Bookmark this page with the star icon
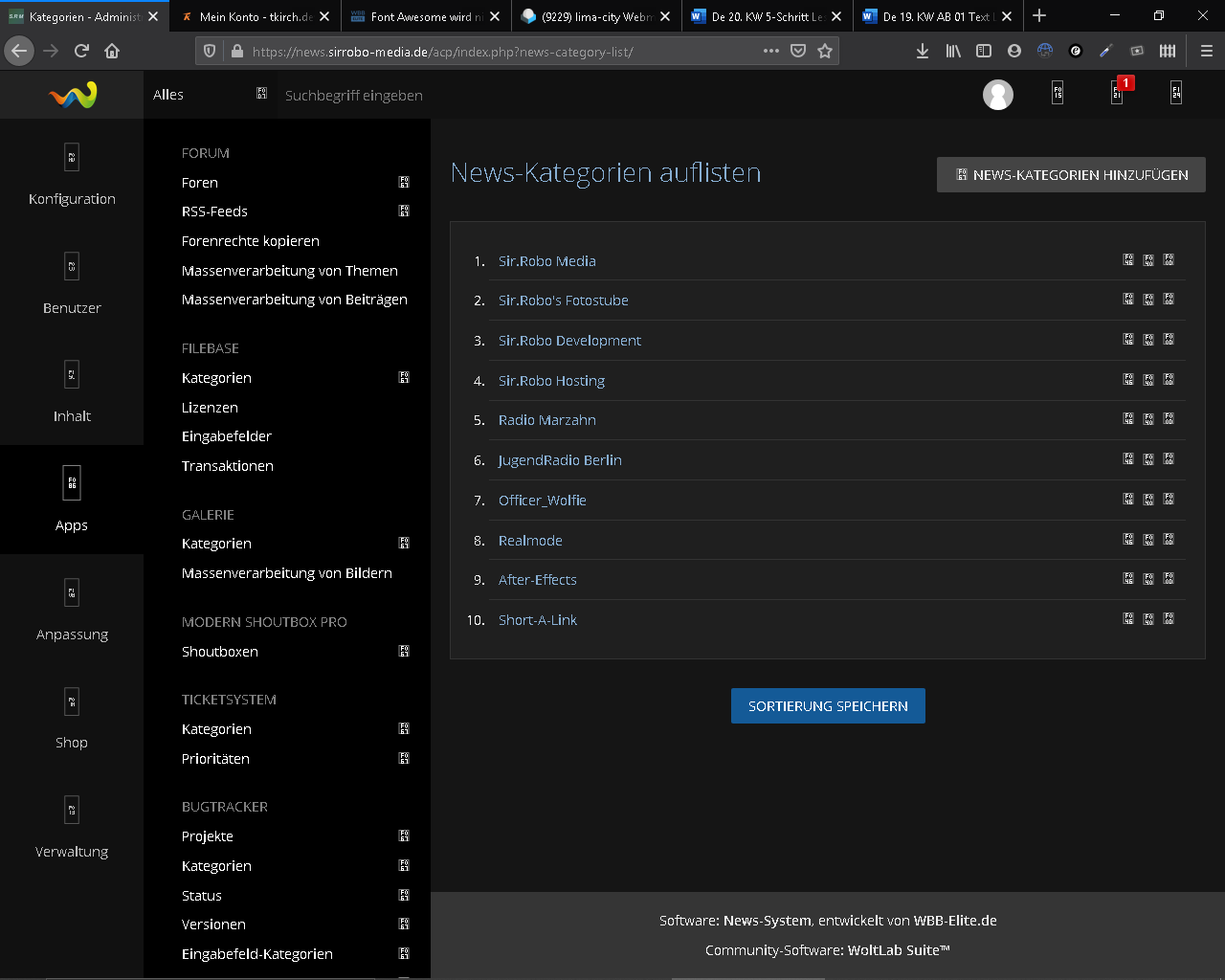 click(x=825, y=51)
